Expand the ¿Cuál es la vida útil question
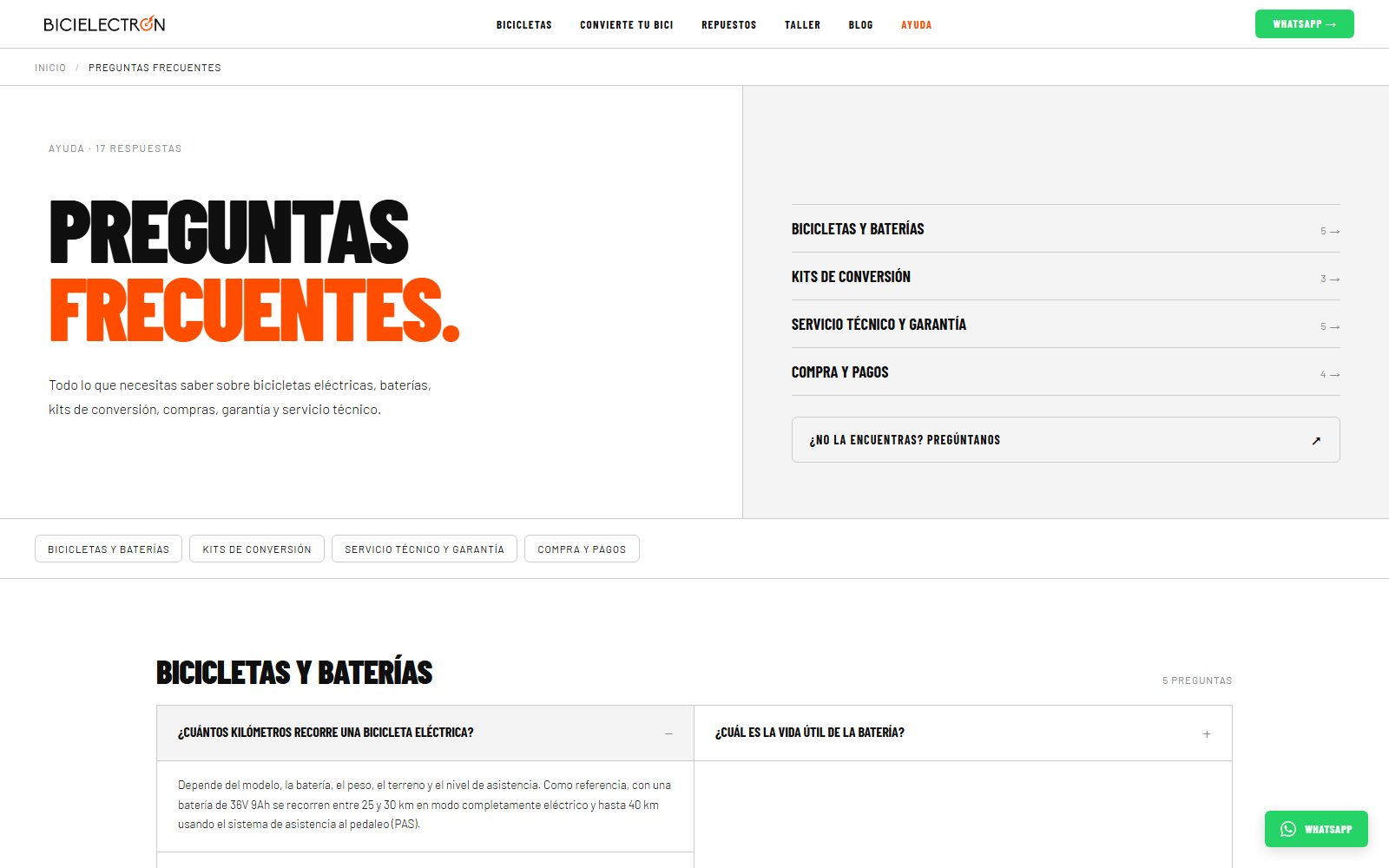 click(x=963, y=733)
